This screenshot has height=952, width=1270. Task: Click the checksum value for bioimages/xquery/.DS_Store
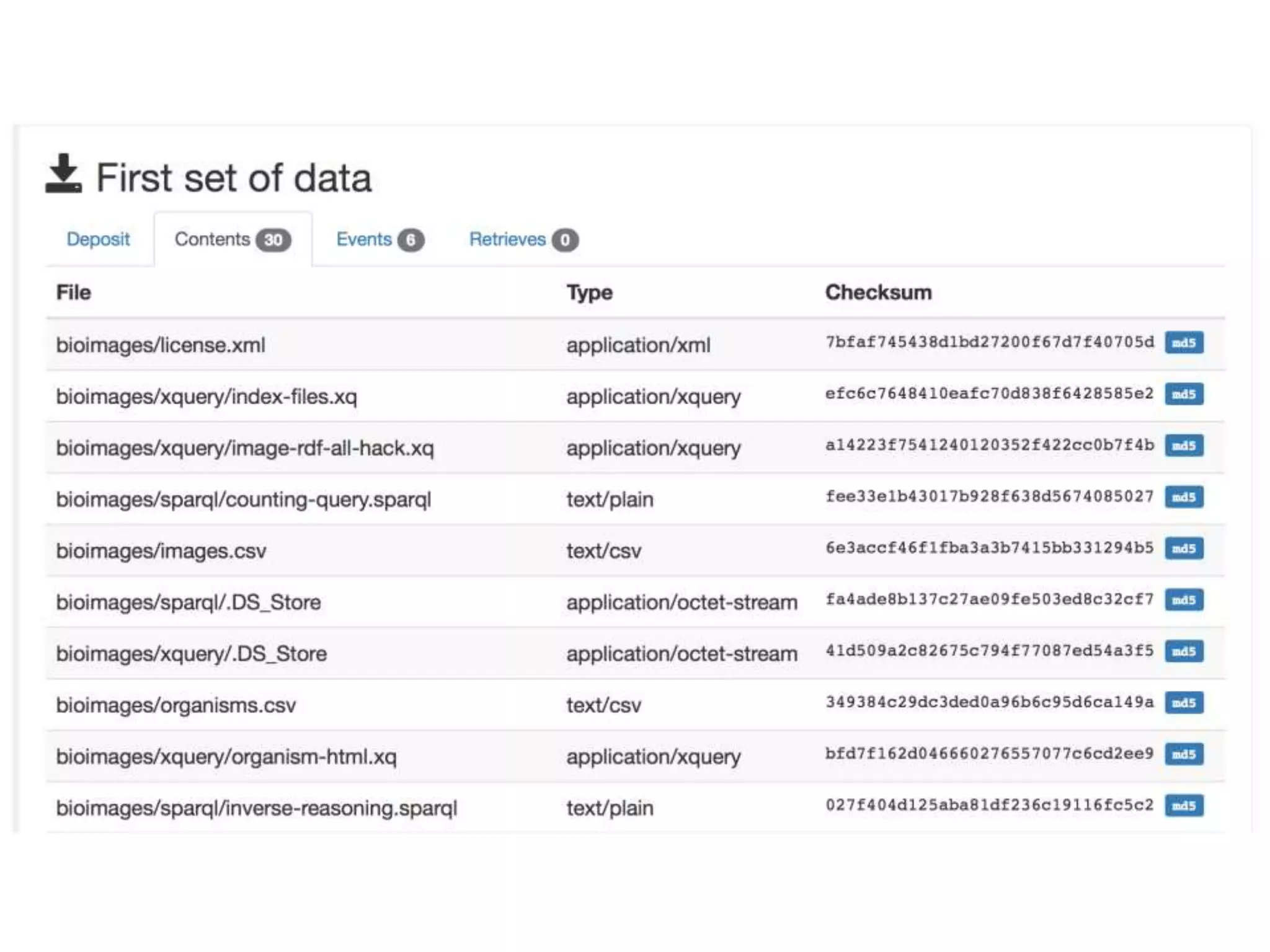989,651
